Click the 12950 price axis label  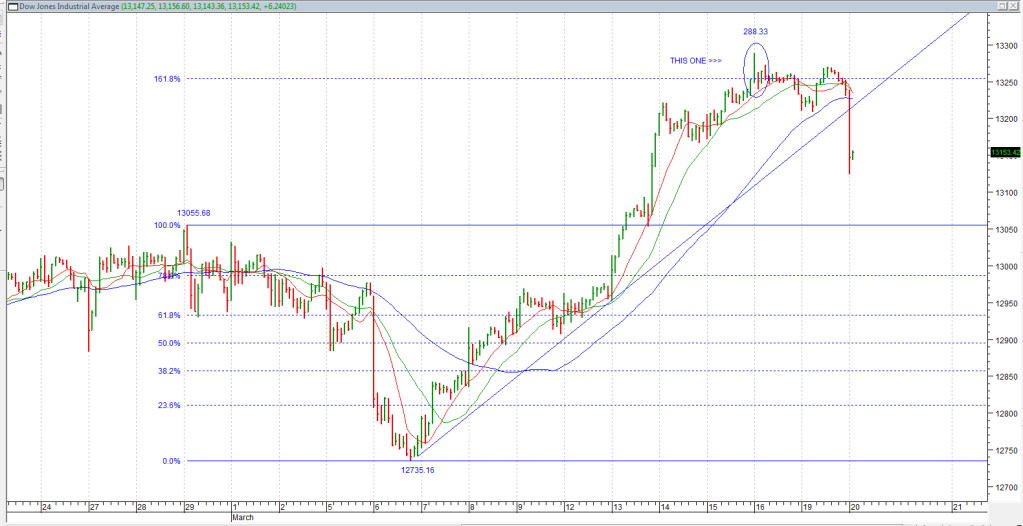(1005, 303)
